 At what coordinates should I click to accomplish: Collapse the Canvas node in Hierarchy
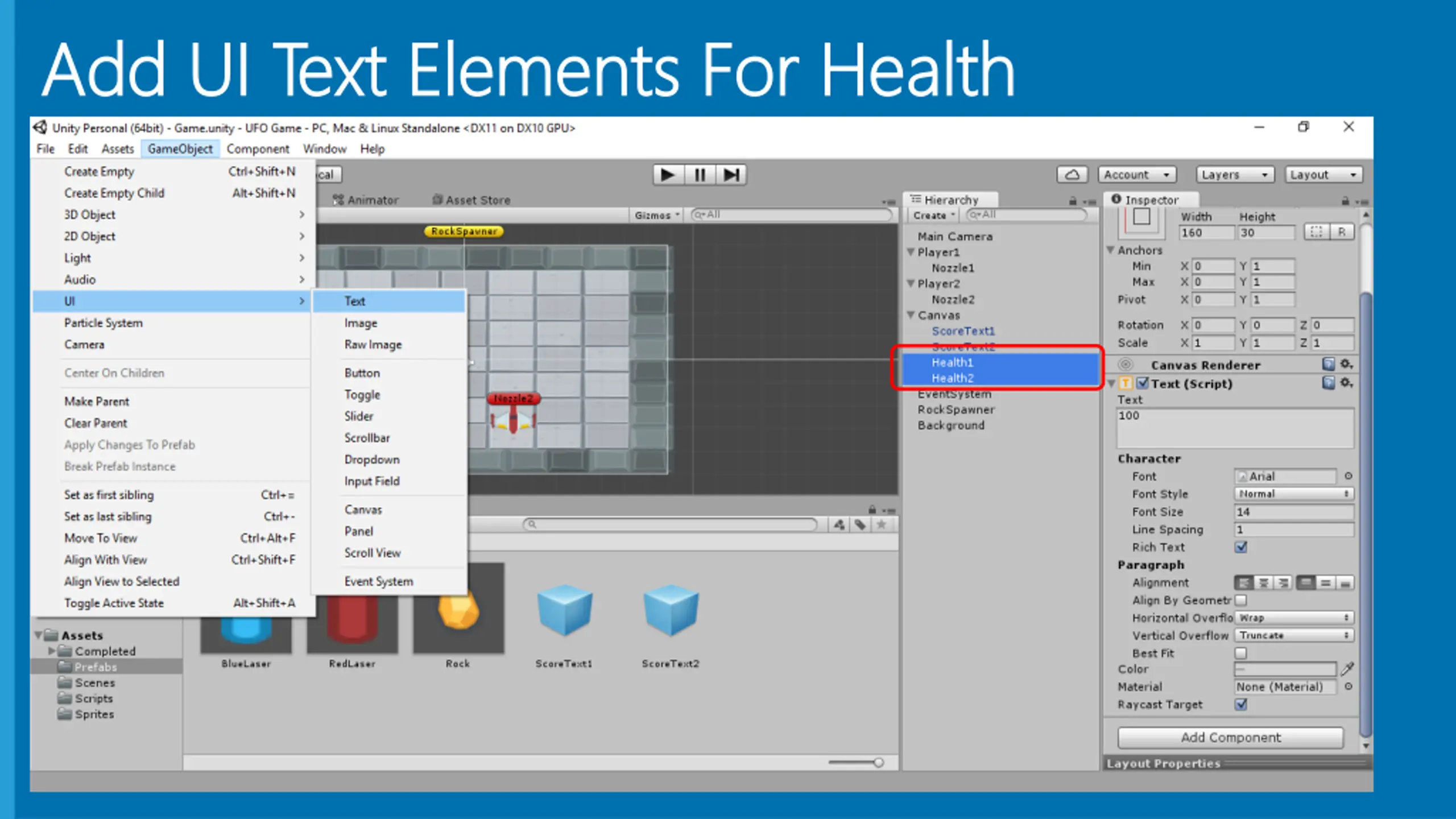(x=911, y=315)
